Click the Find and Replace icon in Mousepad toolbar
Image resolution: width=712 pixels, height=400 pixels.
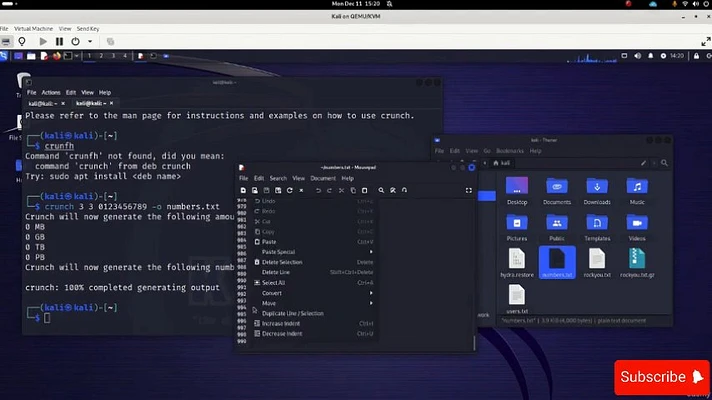(x=393, y=190)
